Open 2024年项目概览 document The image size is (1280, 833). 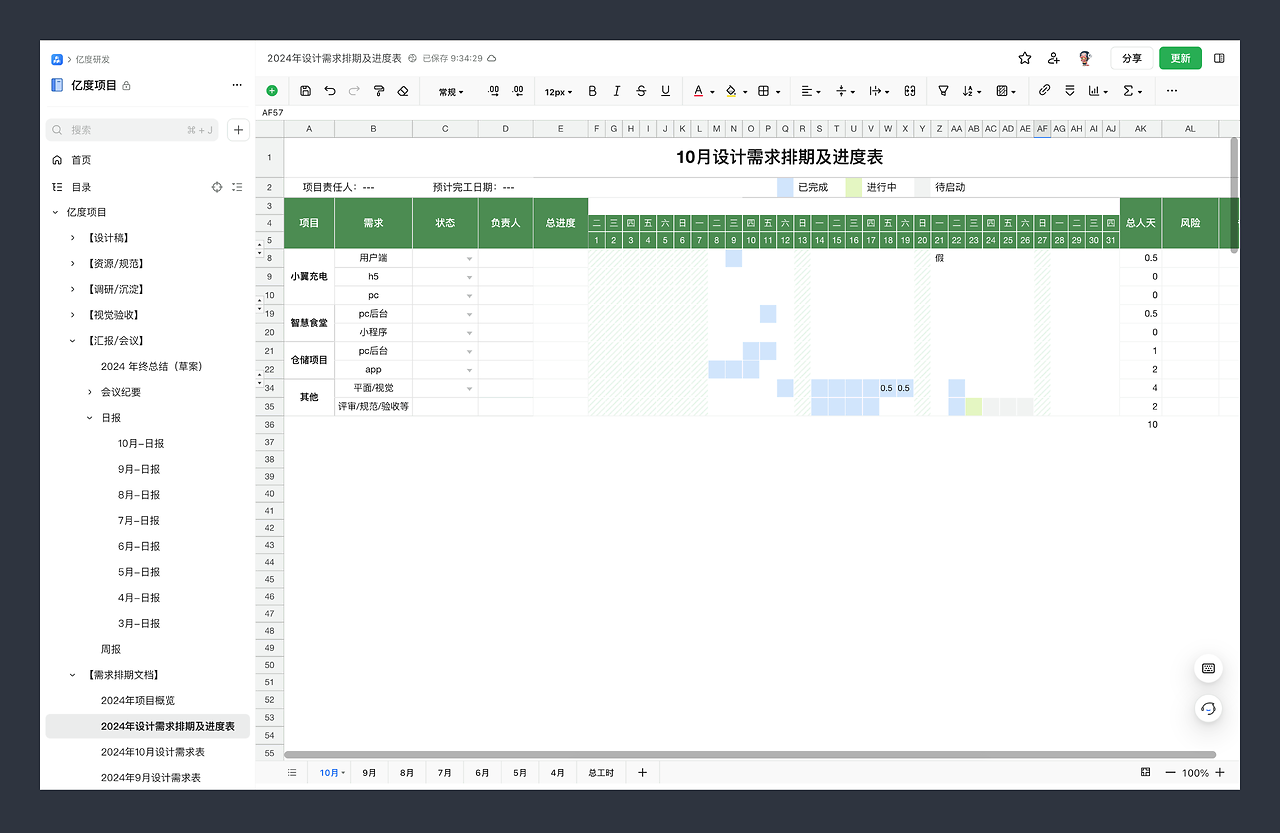pos(137,701)
